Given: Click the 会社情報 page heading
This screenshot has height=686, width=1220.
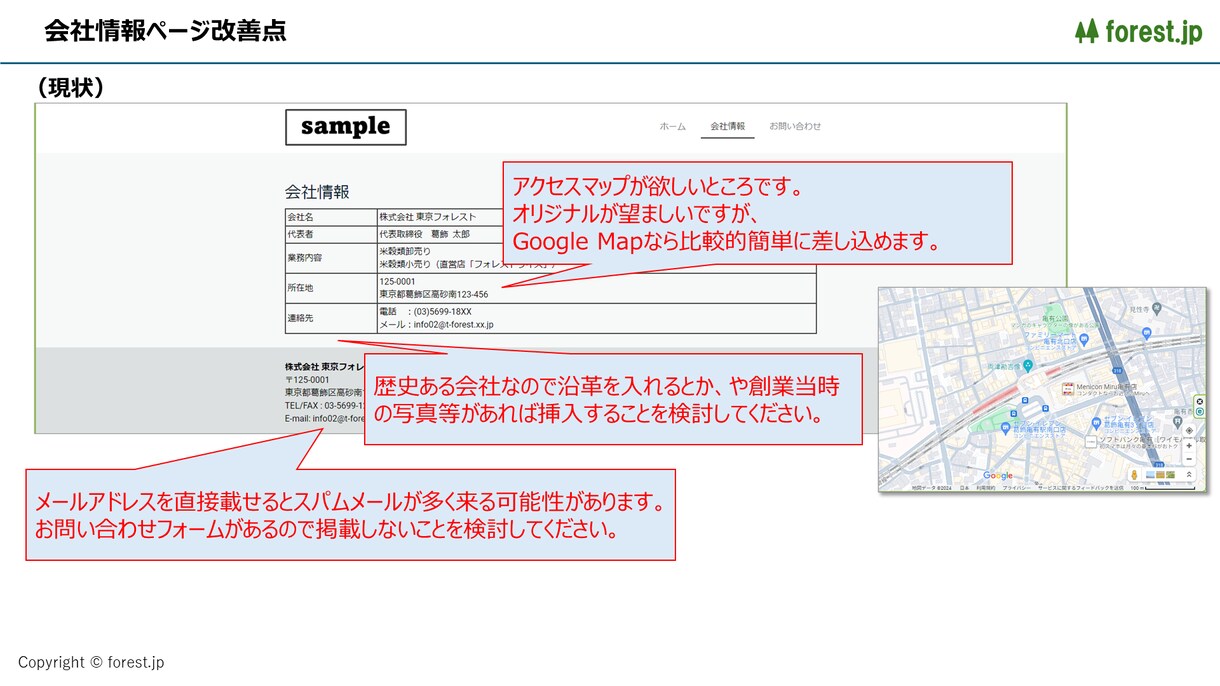Looking at the screenshot, I should pos(317,192).
